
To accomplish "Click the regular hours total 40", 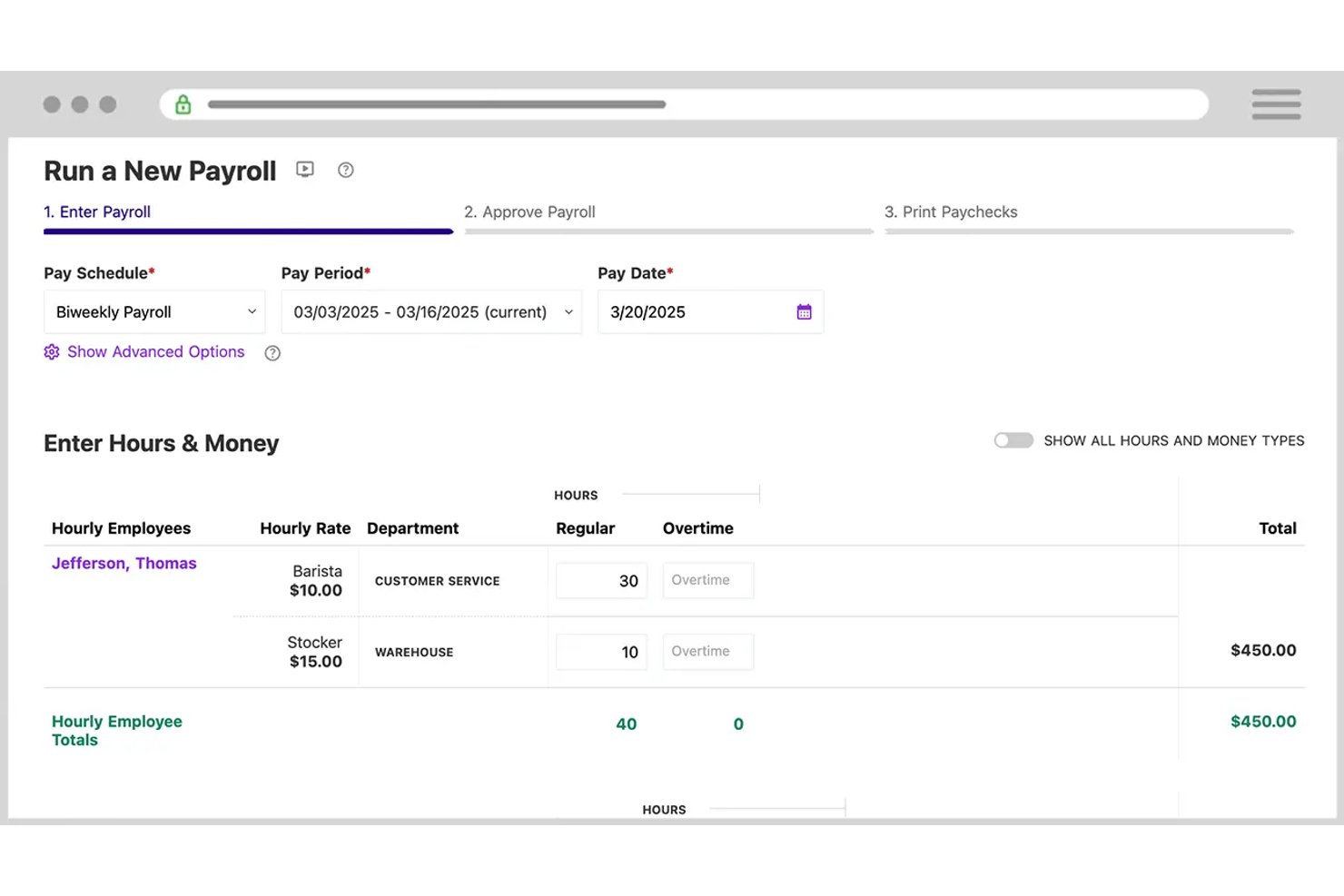I will pos(627,724).
